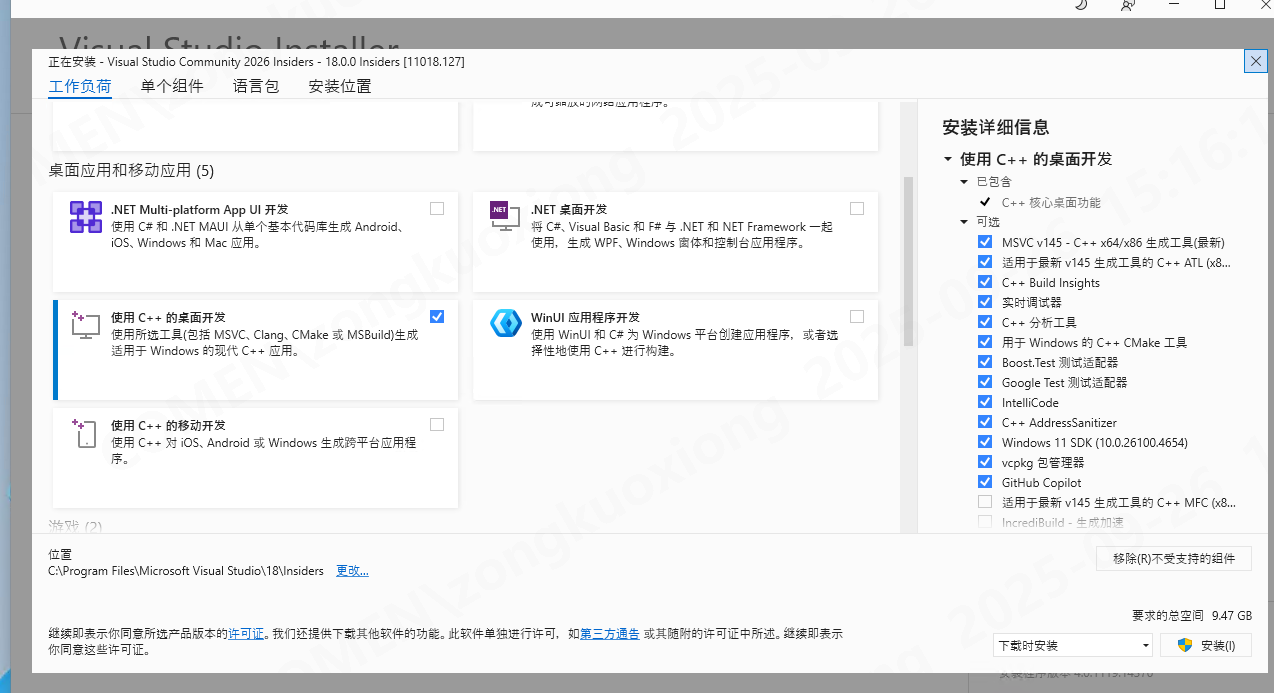Uncheck the GitHub Copilot optional component
This screenshot has height=693, width=1274.
[x=985, y=482]
